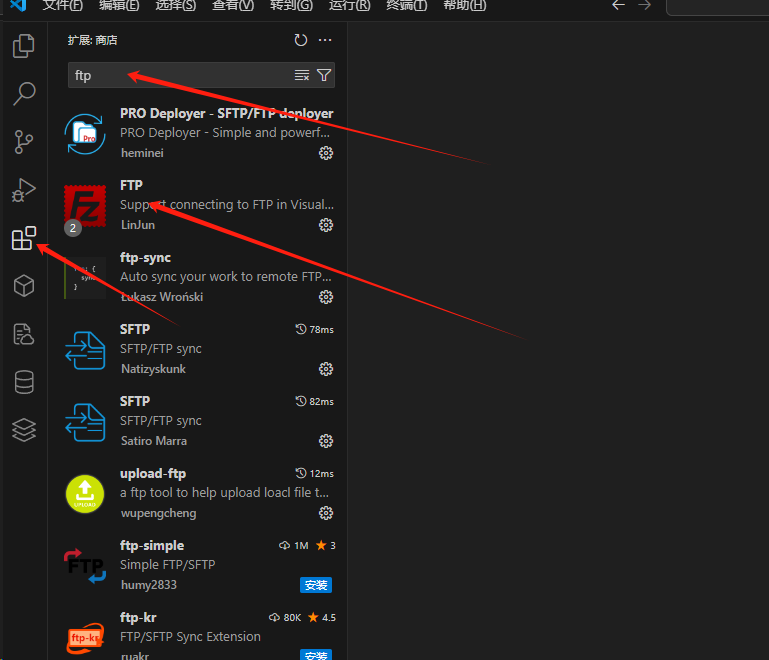Click the Natizyskunk SFTP extension icon
The image size is (769, 660).
pyautogui.click(x=85, y=350)
